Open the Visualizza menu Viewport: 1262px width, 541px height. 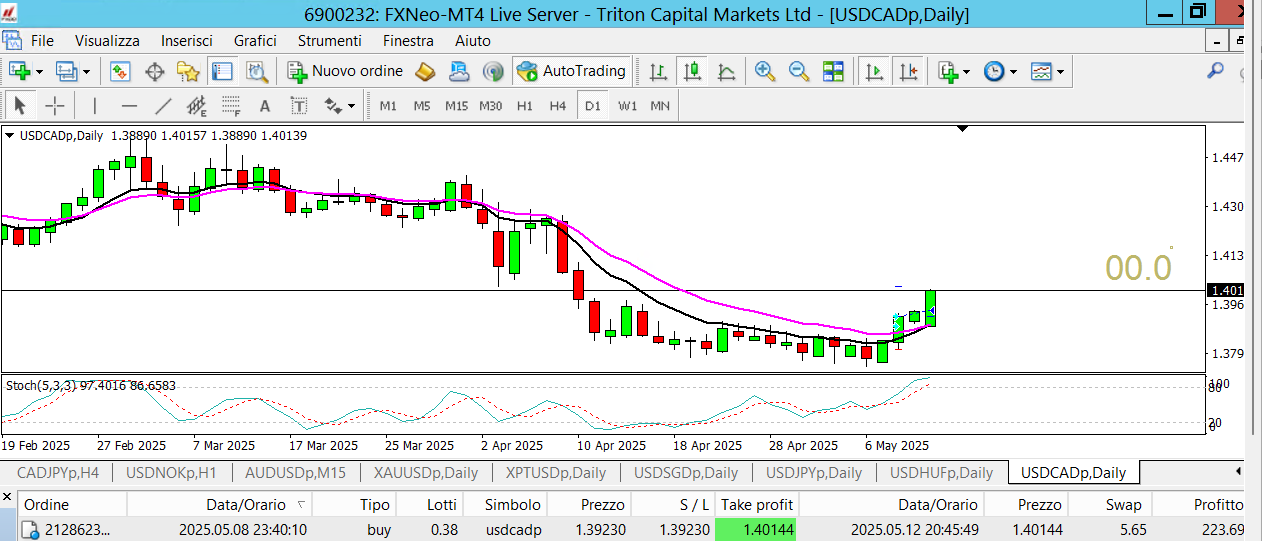[x=107, y=41]
